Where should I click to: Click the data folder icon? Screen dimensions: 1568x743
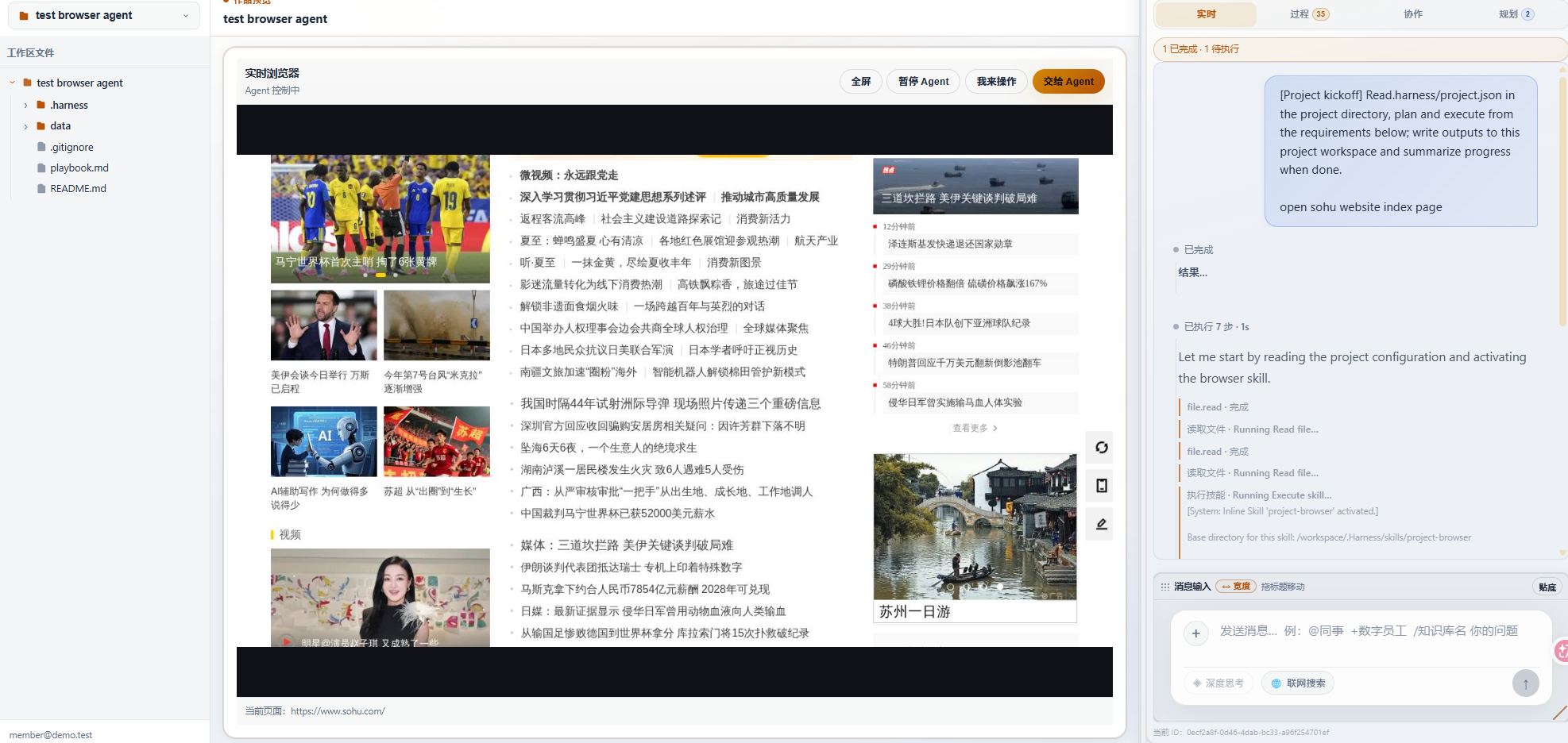click(x=41, y=125)
